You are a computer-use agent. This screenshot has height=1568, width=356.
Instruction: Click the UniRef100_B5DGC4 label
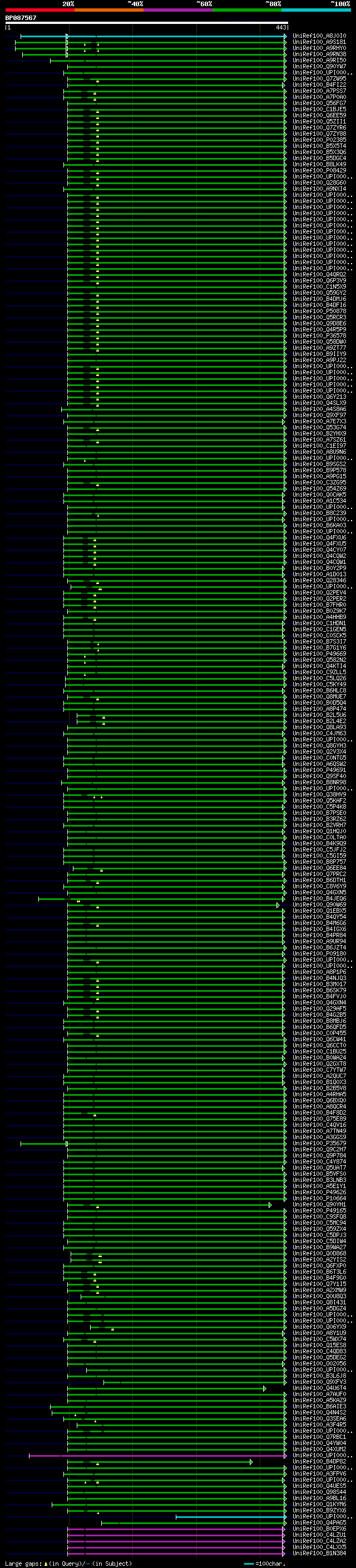319,159
